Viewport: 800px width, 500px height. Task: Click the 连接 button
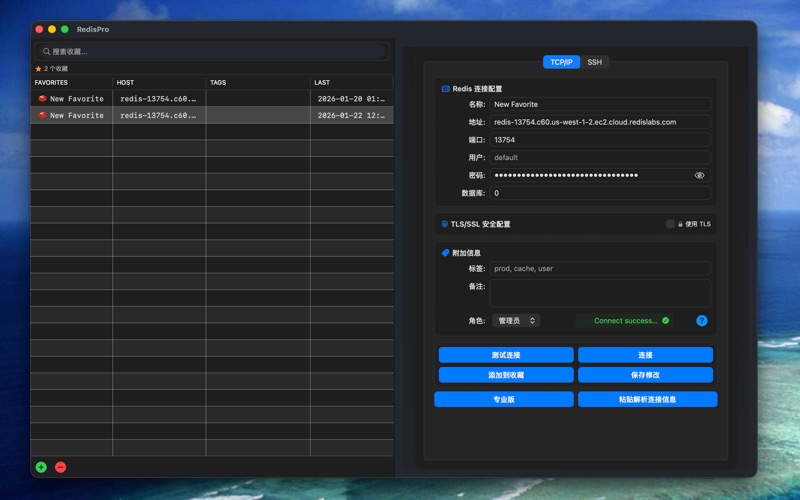645,355
